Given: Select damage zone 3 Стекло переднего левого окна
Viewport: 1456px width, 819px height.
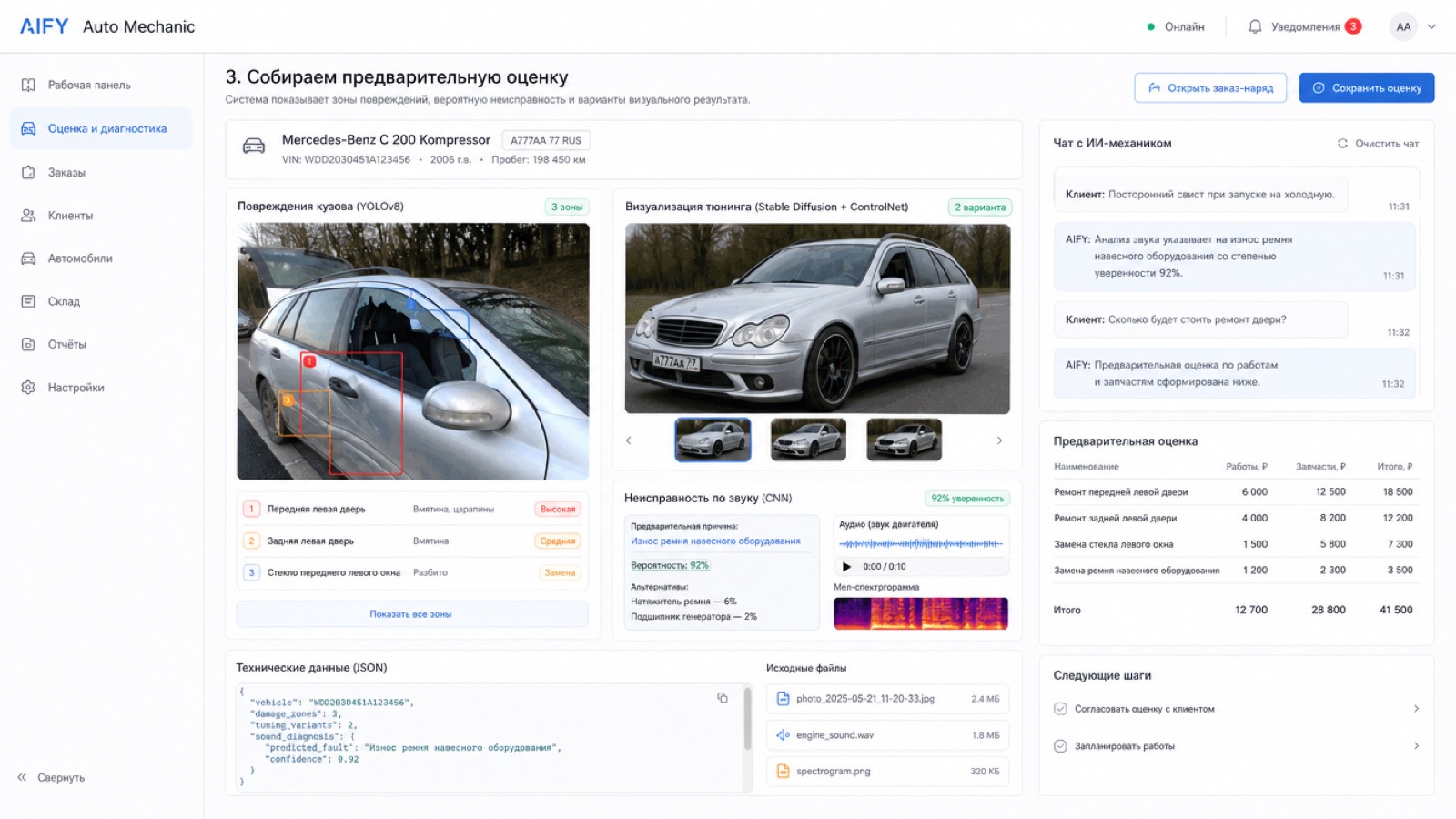Looking at the screenshot, I should coord(411,572).
